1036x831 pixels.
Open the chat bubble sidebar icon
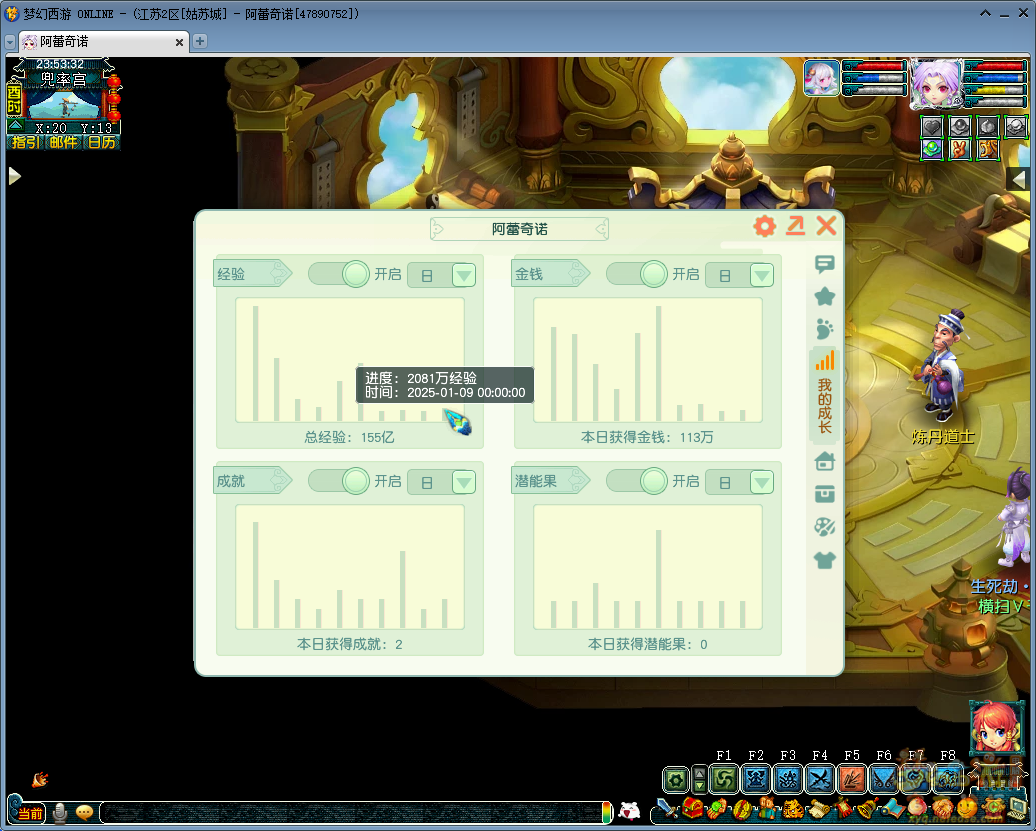[x=825, y=264]
